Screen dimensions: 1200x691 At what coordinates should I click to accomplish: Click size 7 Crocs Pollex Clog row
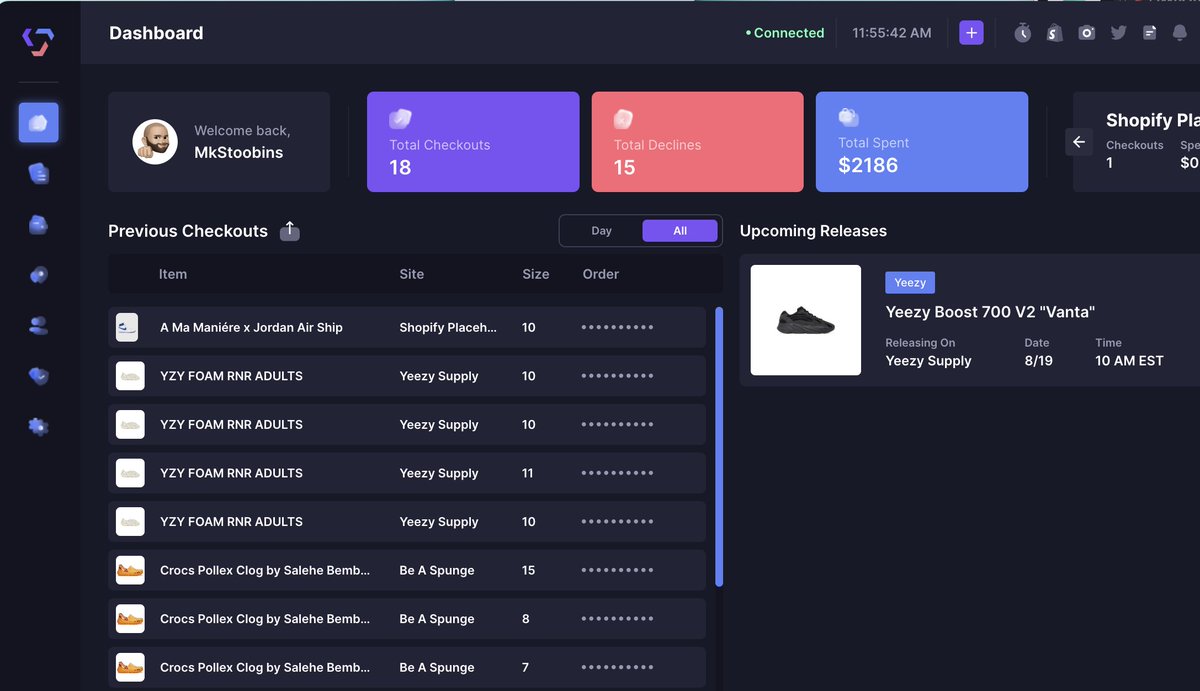click(407, 667)
